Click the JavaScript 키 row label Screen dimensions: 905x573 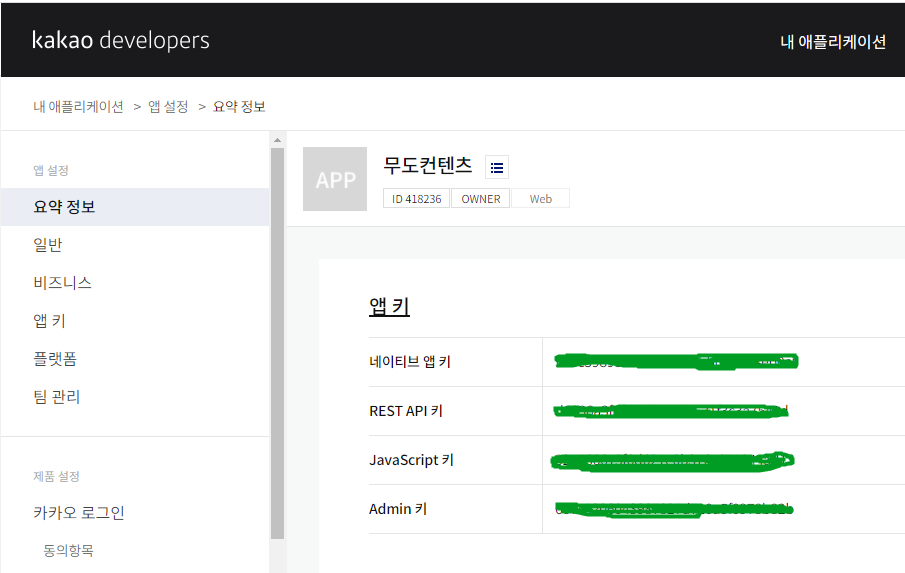coord(412,460)
